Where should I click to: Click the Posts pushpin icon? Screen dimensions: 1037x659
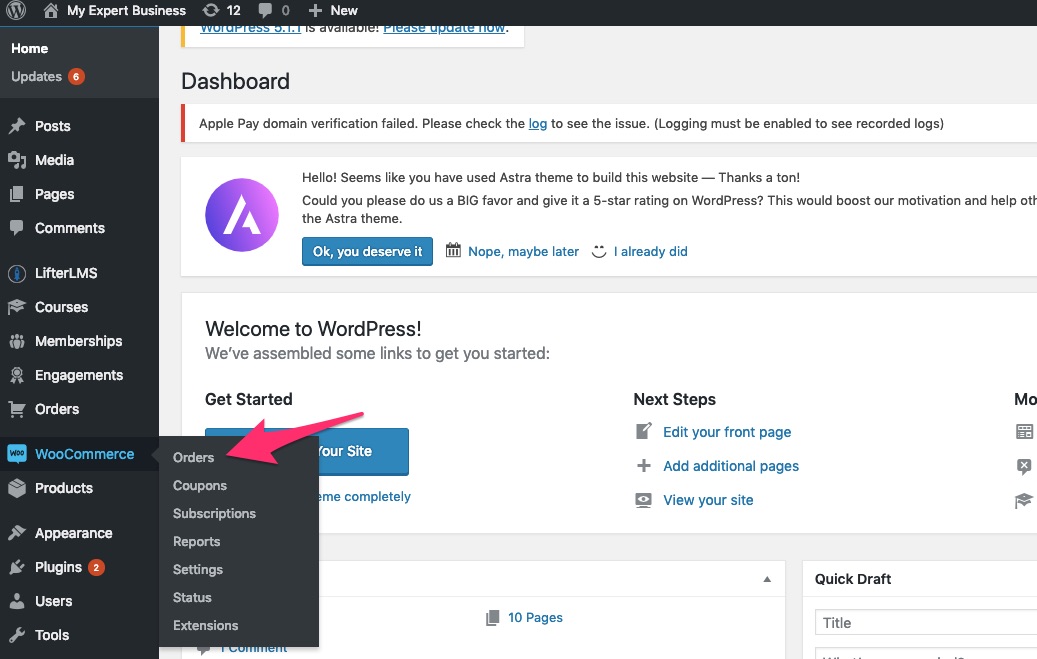point(17,126)
